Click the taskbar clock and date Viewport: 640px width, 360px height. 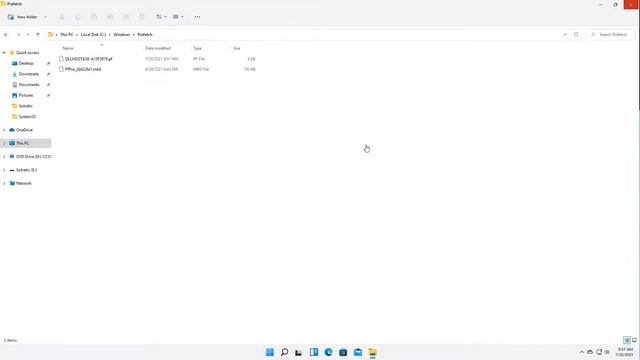pyautogui.click(x=625, y=352)
